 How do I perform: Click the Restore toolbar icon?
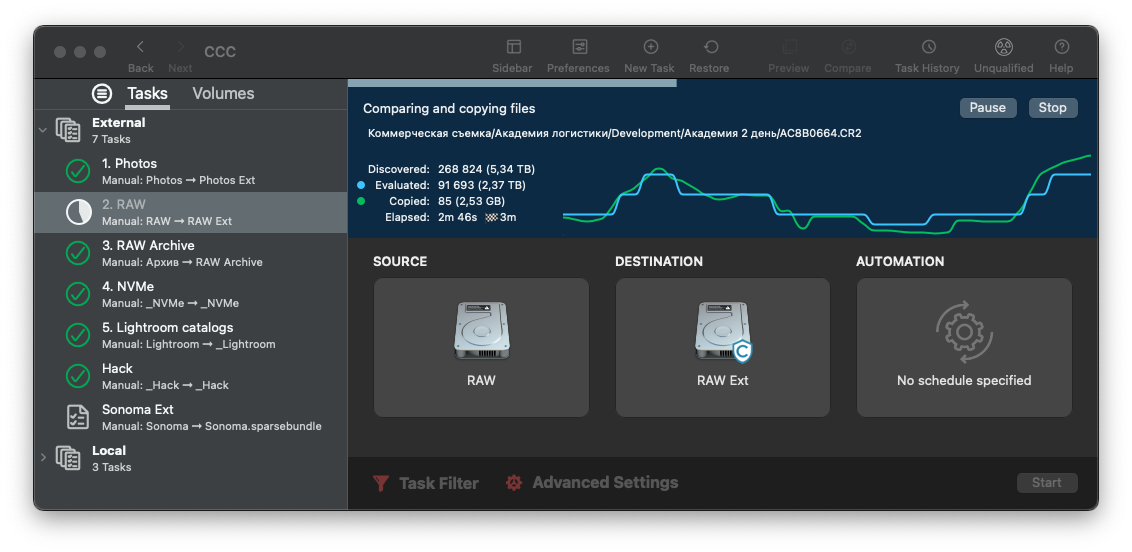pyautogui.click(x=710, y=47)
